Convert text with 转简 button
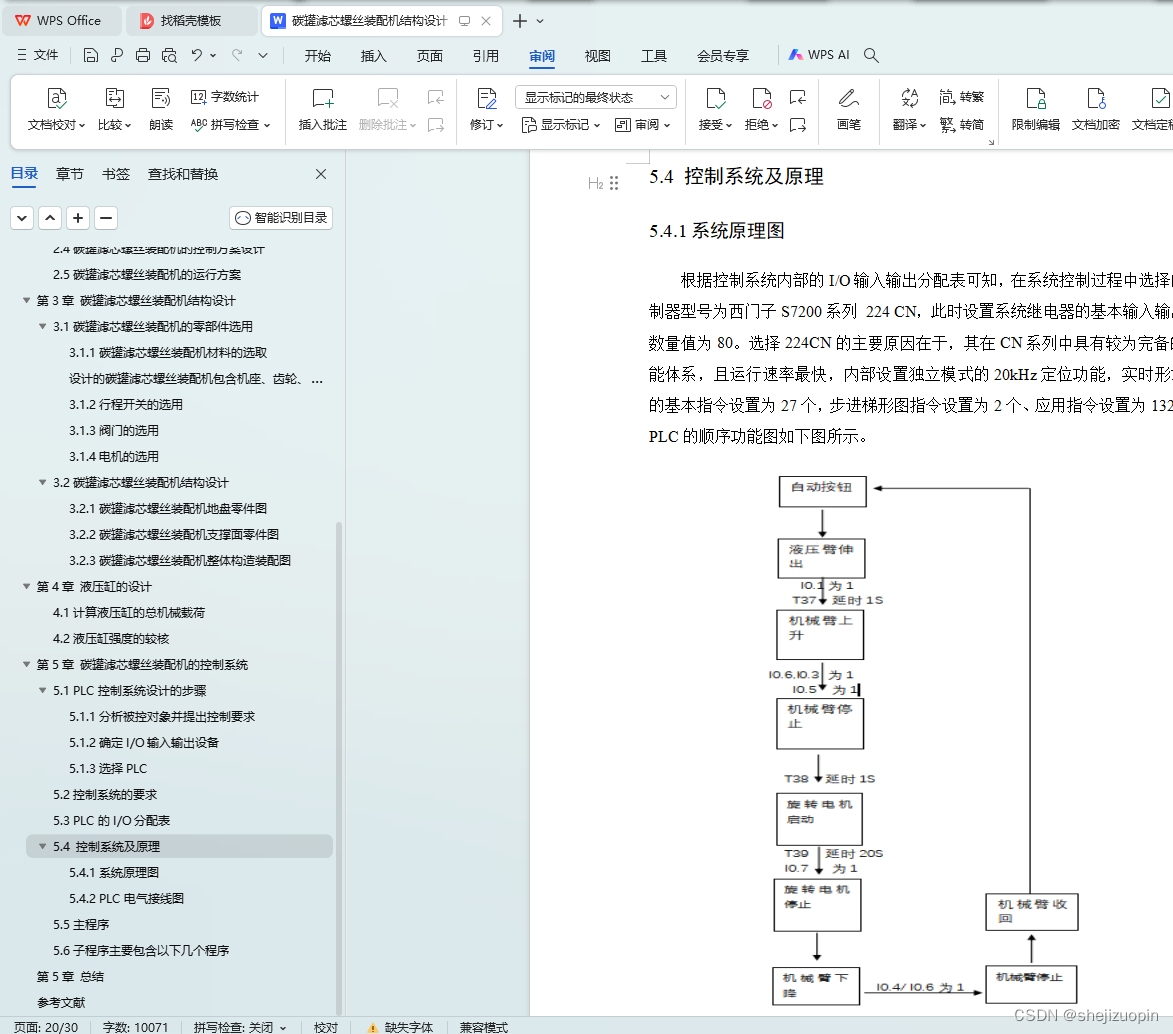The height and width of the screenshot is (1034, 1173). coord(962,124)
